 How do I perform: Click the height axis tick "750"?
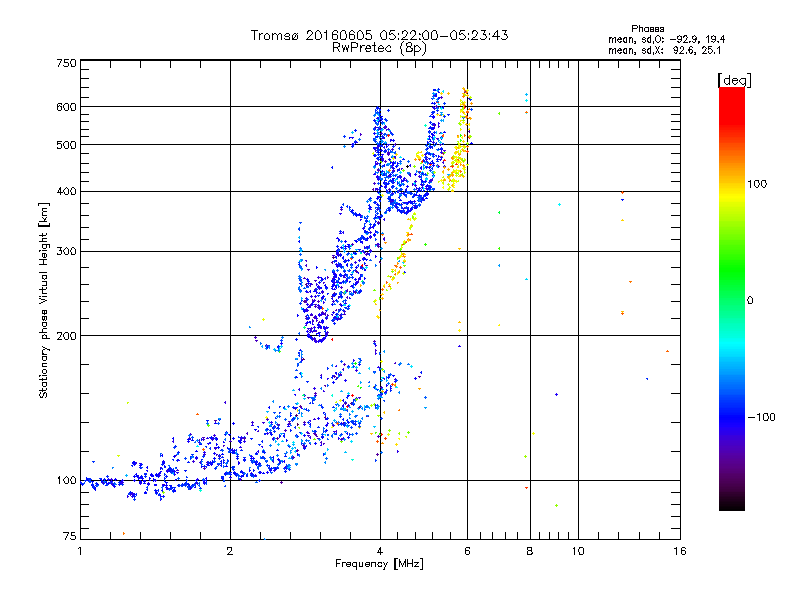(66, 63)
